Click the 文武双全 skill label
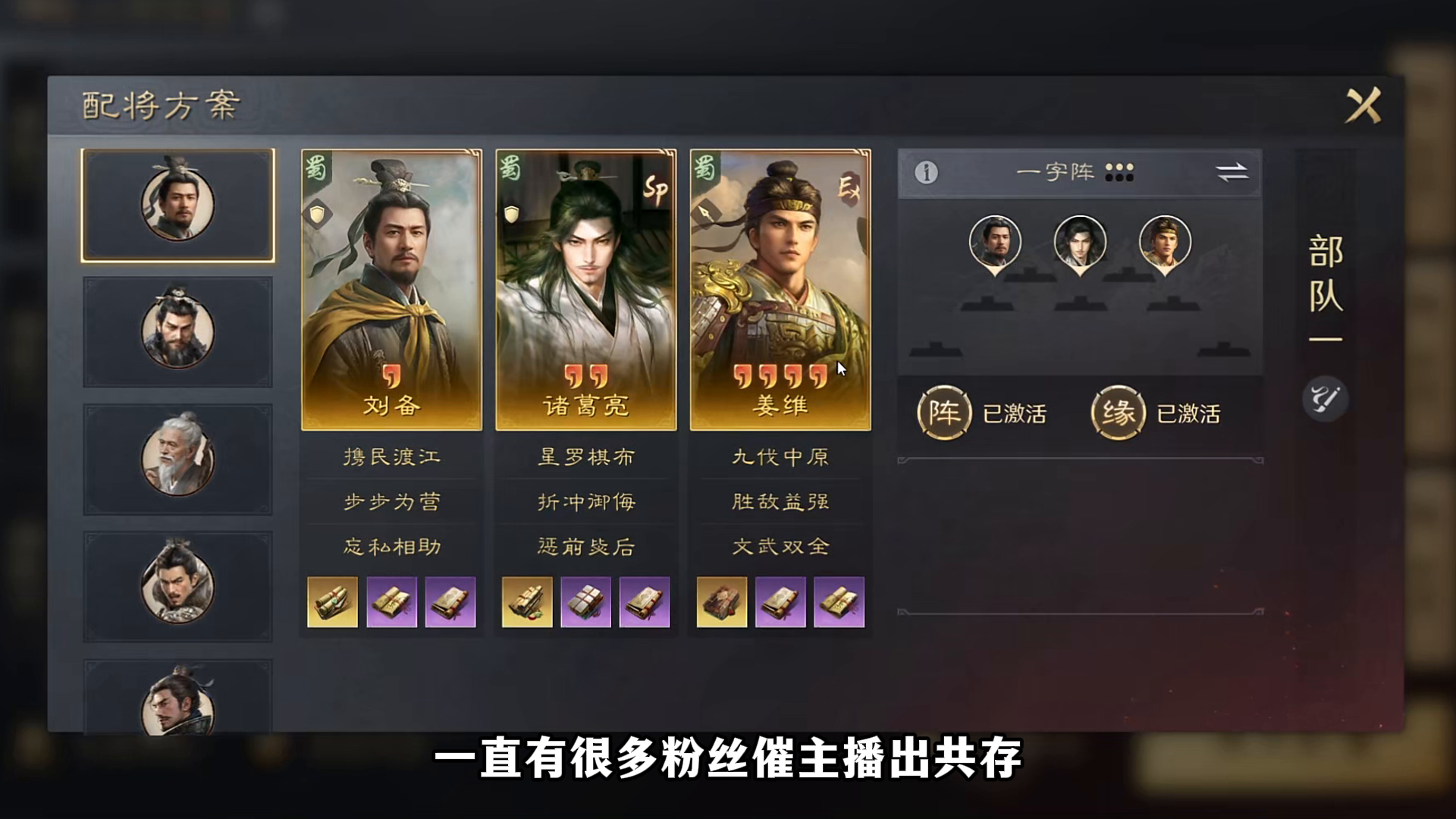 [780, 546]
